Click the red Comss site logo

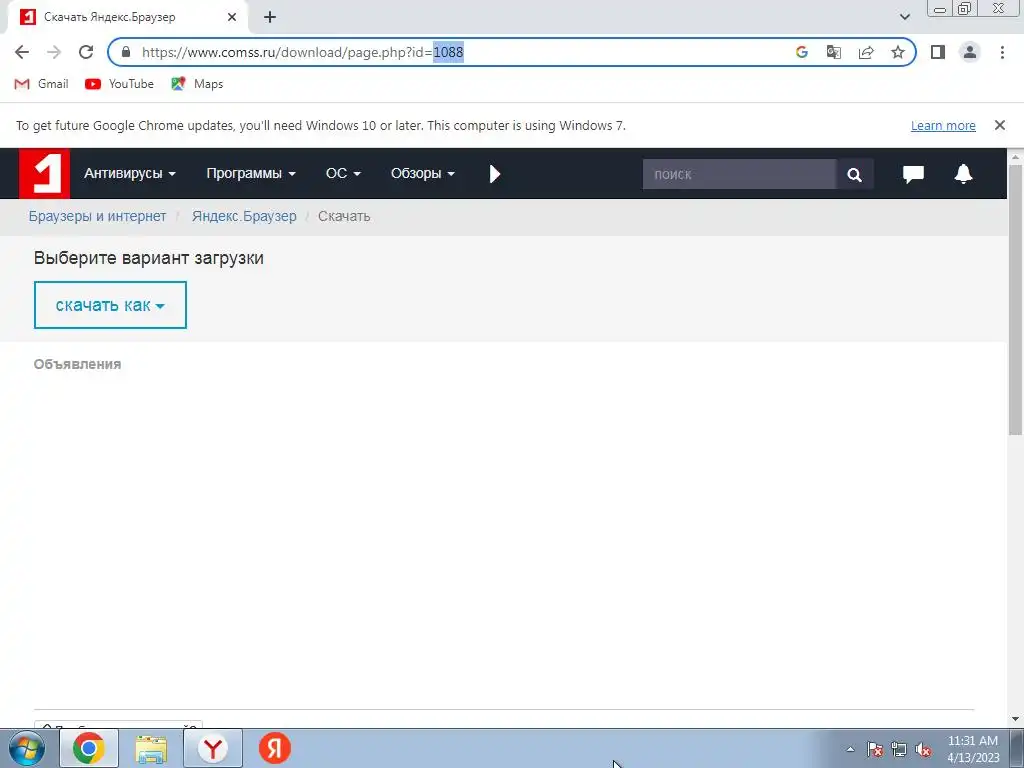[x=44, y=173]
